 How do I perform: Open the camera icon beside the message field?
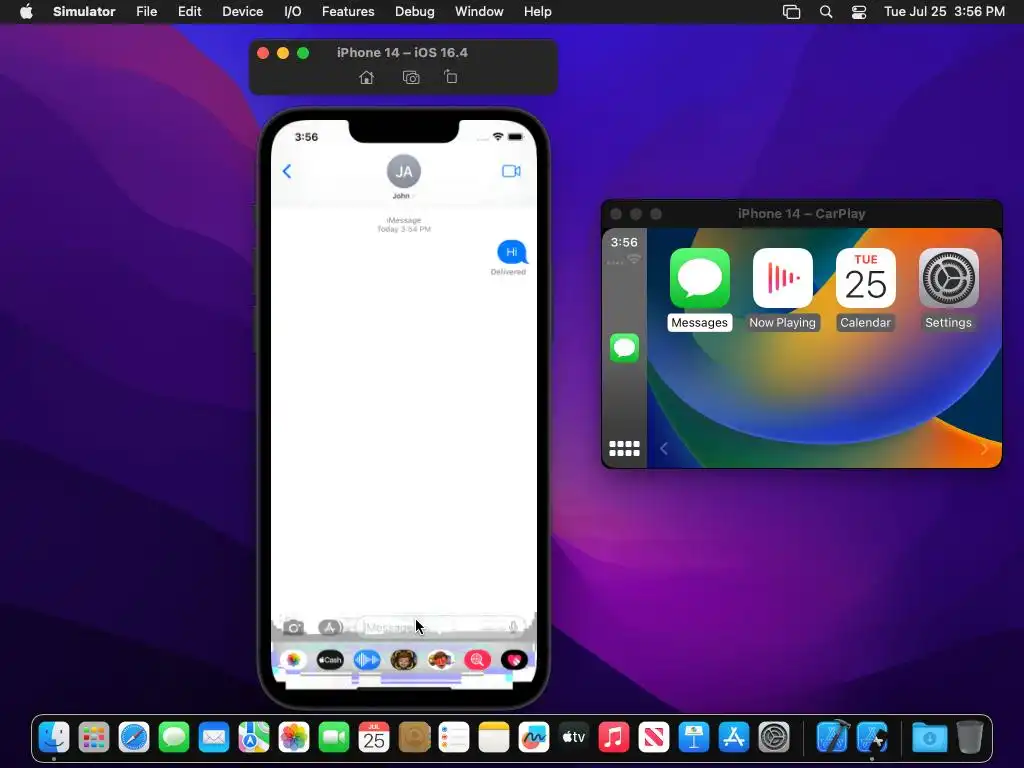[293, 628]
